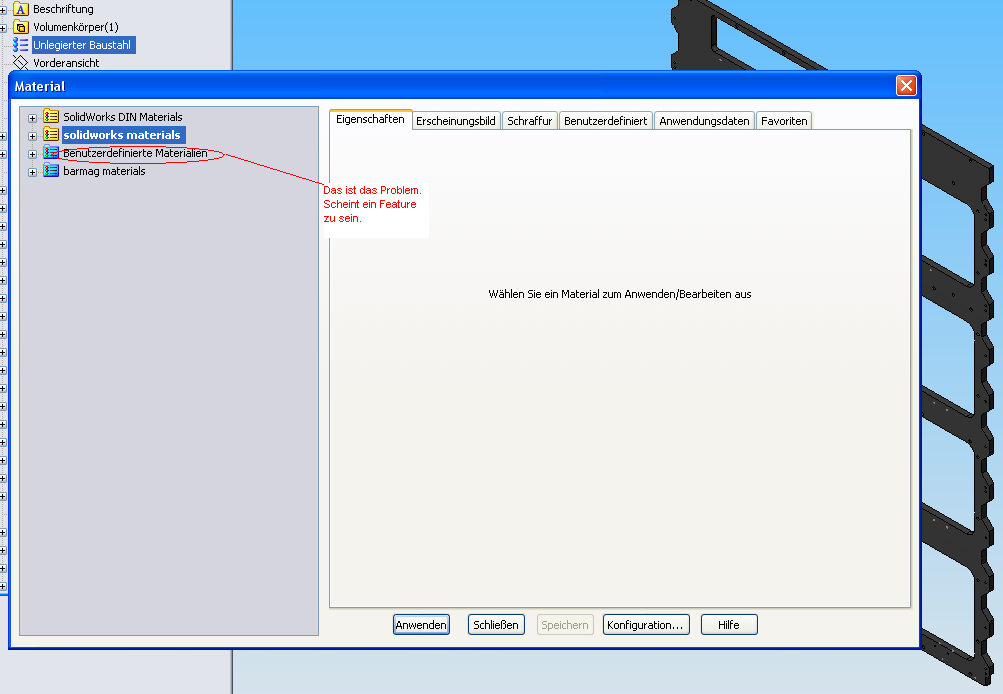The height and width of the screenshot is (694, 1003).
Task: Select Vorderansicht in feature tree
Action: coord(66,63)
